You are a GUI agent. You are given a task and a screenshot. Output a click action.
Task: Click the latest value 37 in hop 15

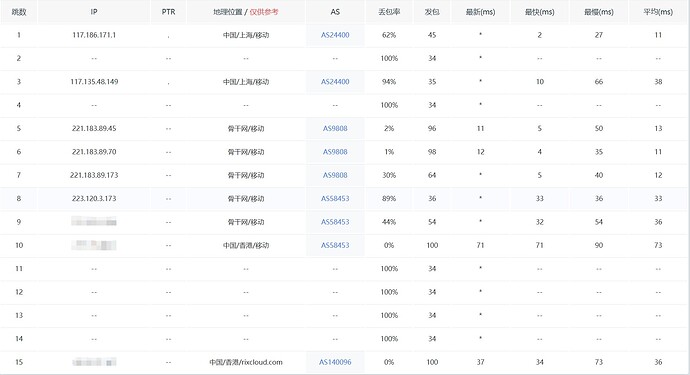481,362
